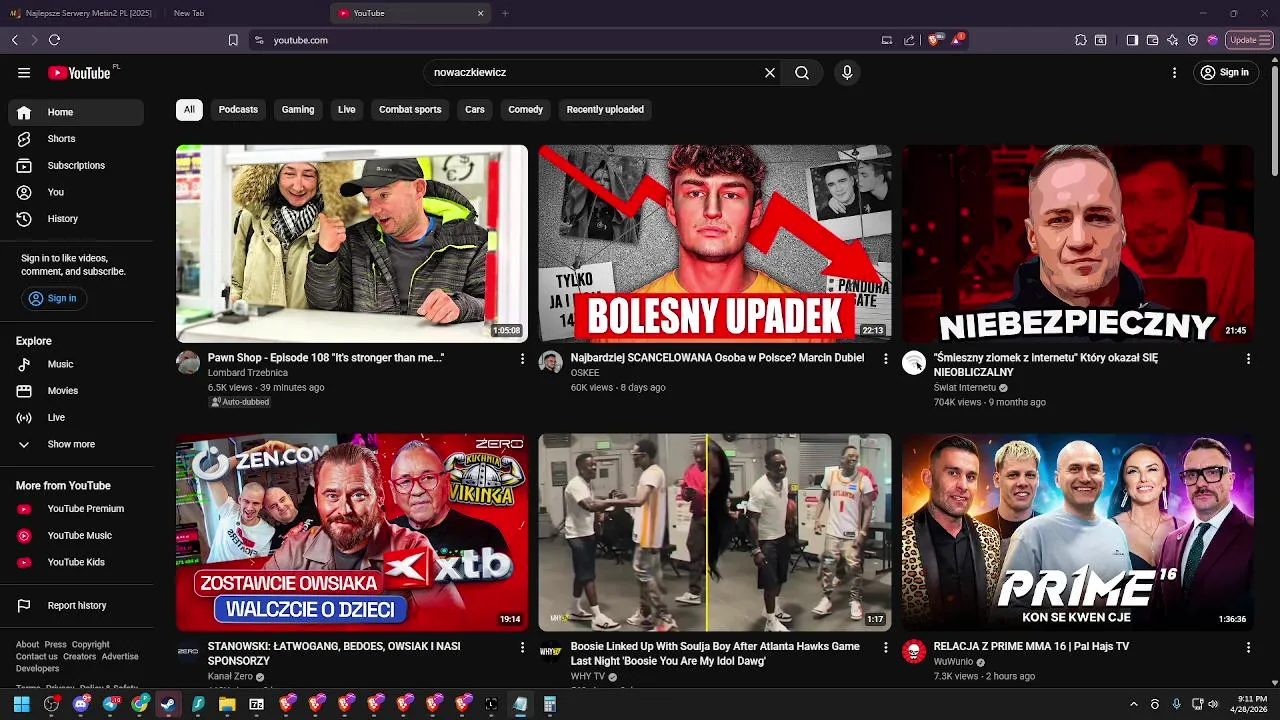
Task: Select the Recently uploaded filter chip
Action: pyautogui.click(x=605, y=110)
